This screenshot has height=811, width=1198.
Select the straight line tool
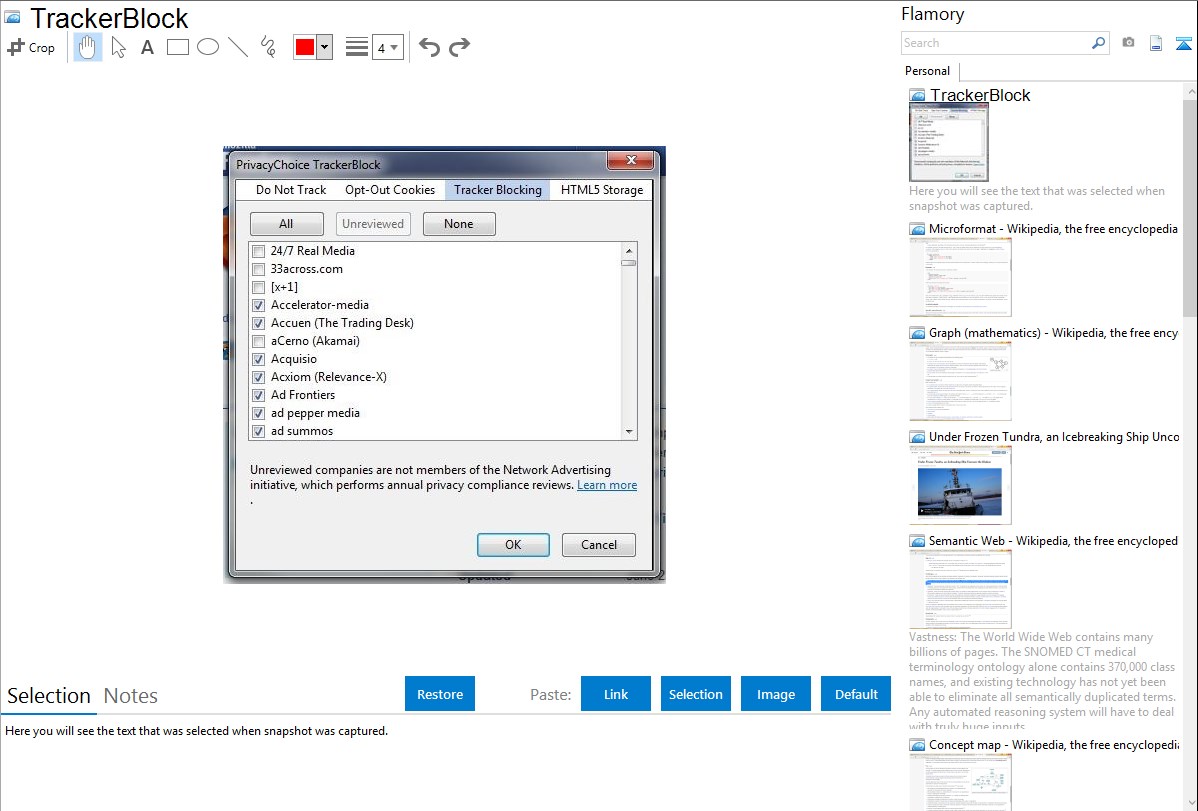pos(238,47)
